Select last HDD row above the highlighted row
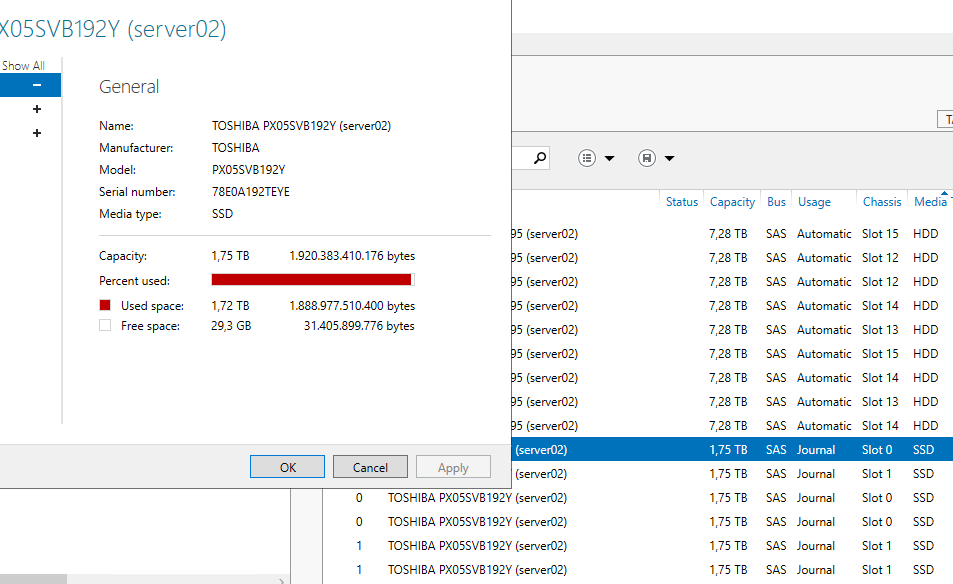The image size is (953, 584). click(732, 425)
